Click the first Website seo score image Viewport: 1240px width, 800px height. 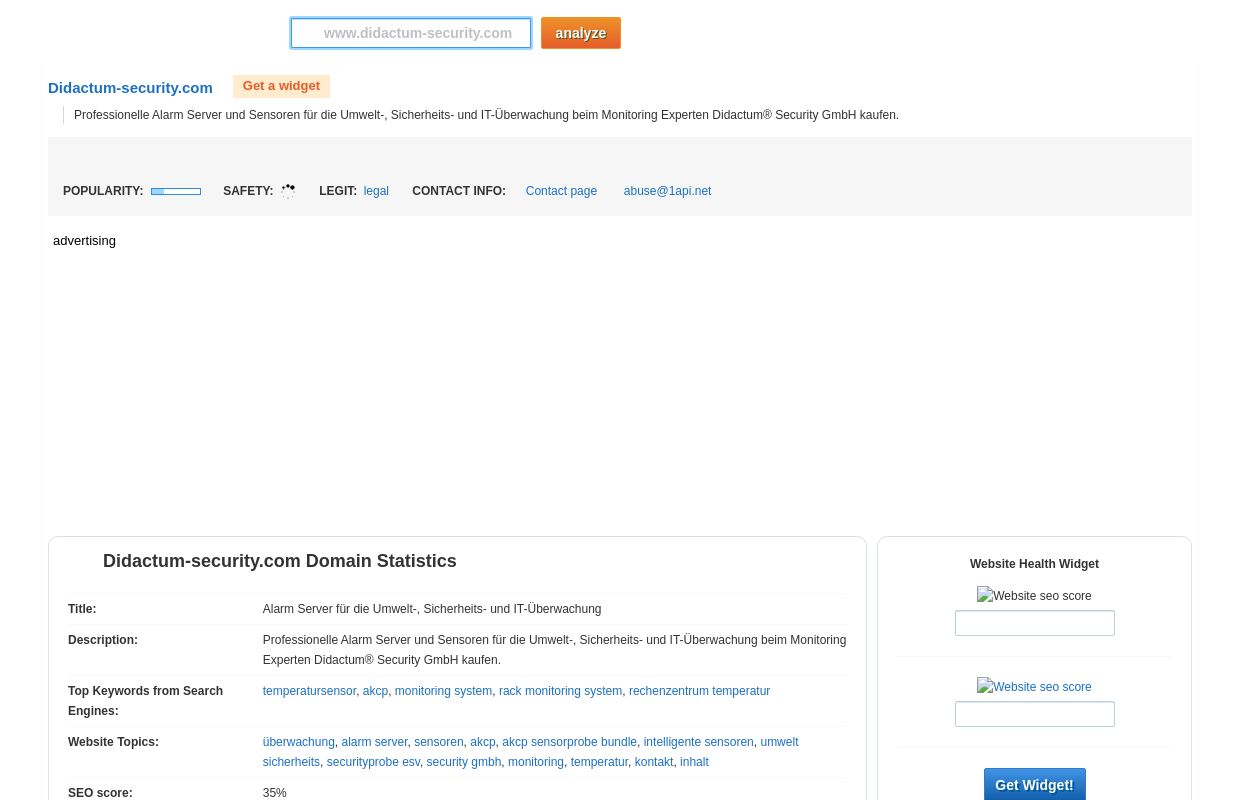click(1034, 596)
